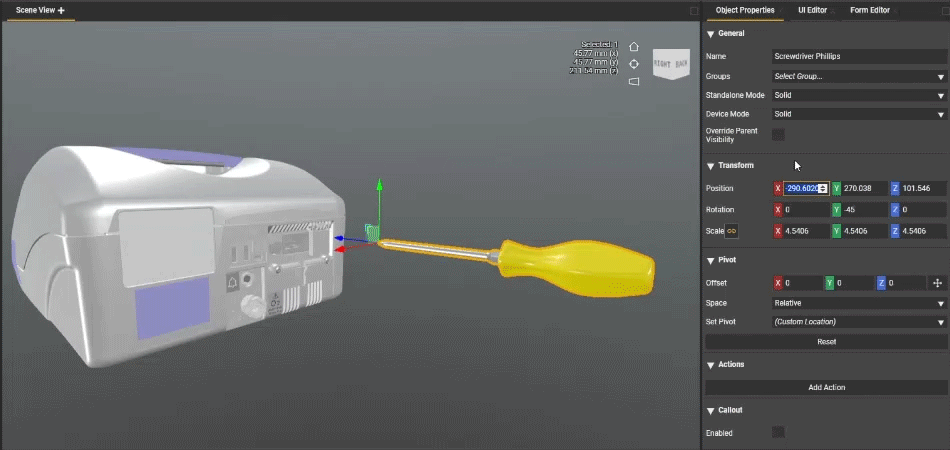This screenshot has width=950, height=450.
Task: Click the view orientation cube
Action: coord(671,64)
